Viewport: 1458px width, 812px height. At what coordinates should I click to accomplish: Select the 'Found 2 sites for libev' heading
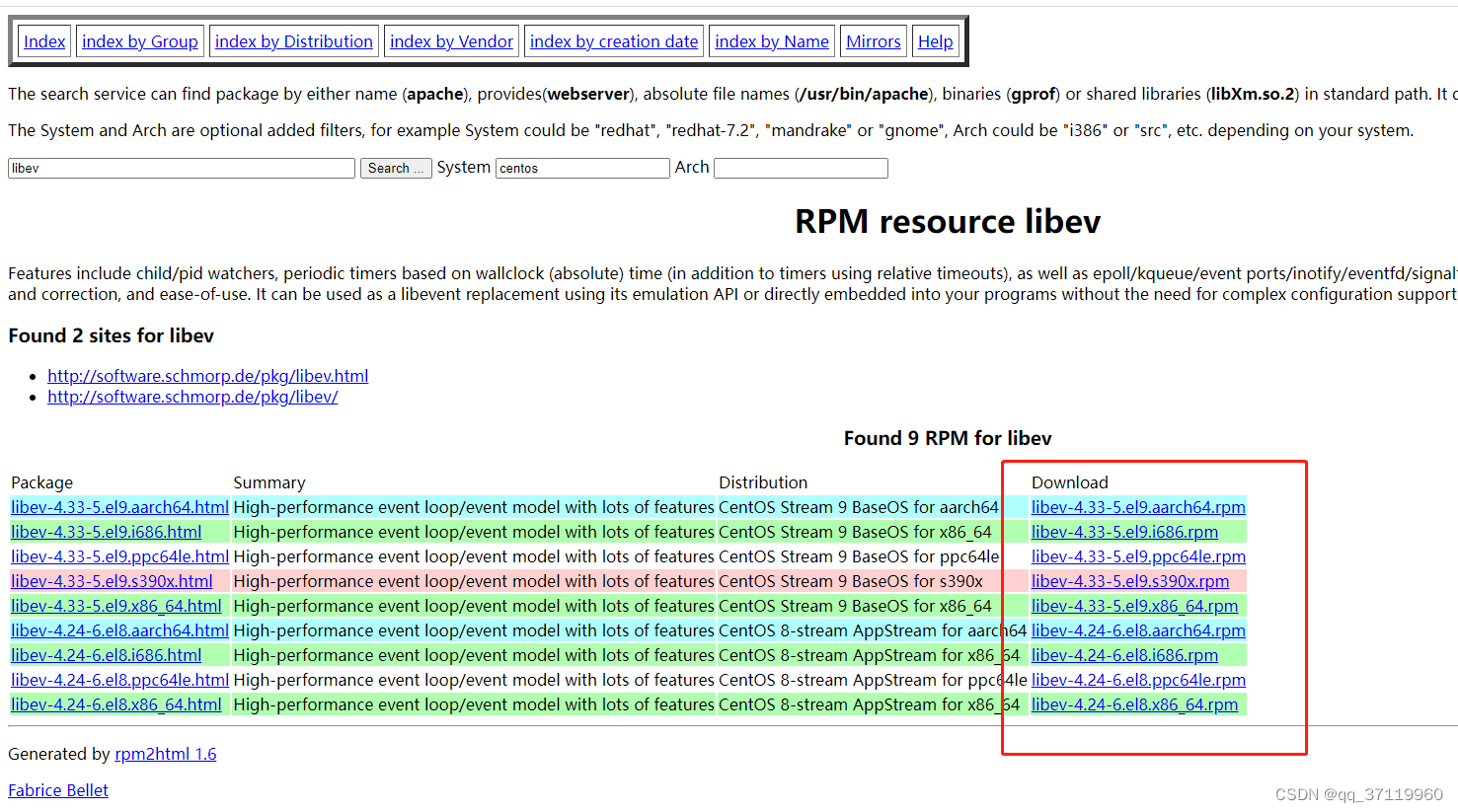click(x=112, y=335)
